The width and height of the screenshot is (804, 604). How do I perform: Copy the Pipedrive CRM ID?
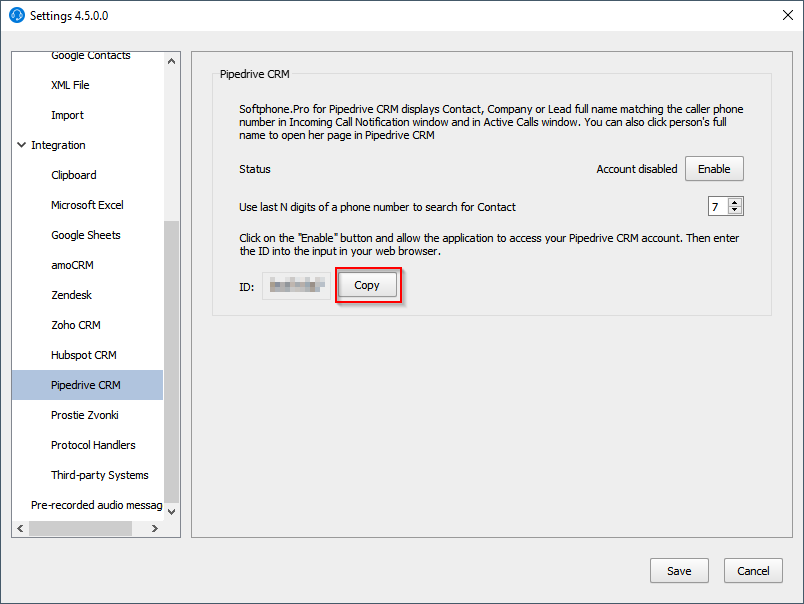pos(368,285)
